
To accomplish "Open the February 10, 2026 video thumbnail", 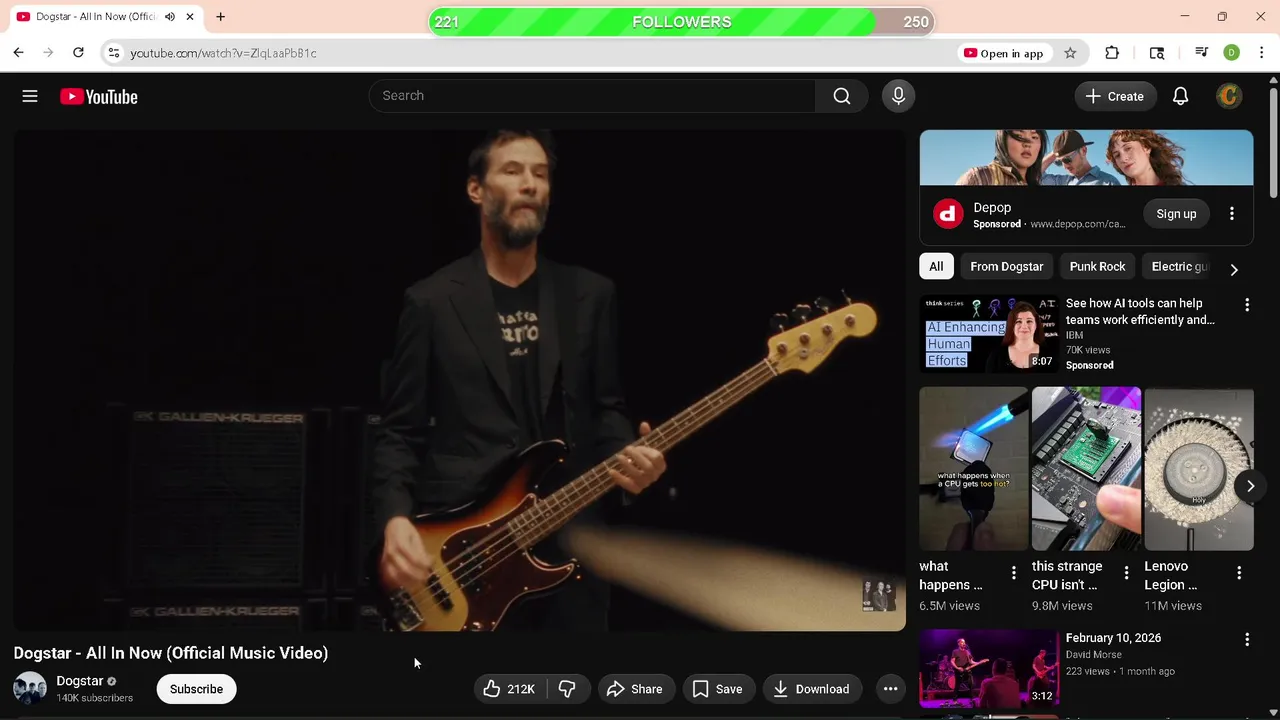I will pos(988,668).
